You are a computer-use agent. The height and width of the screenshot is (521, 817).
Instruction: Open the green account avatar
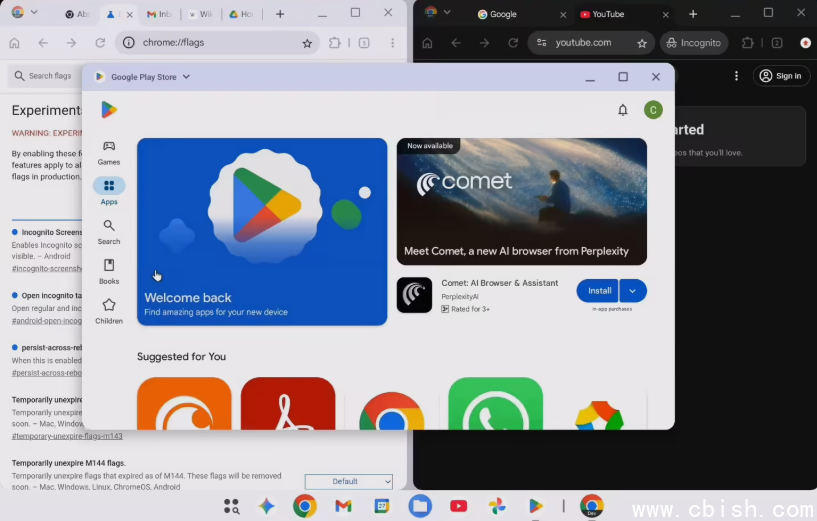pos(653,110)
